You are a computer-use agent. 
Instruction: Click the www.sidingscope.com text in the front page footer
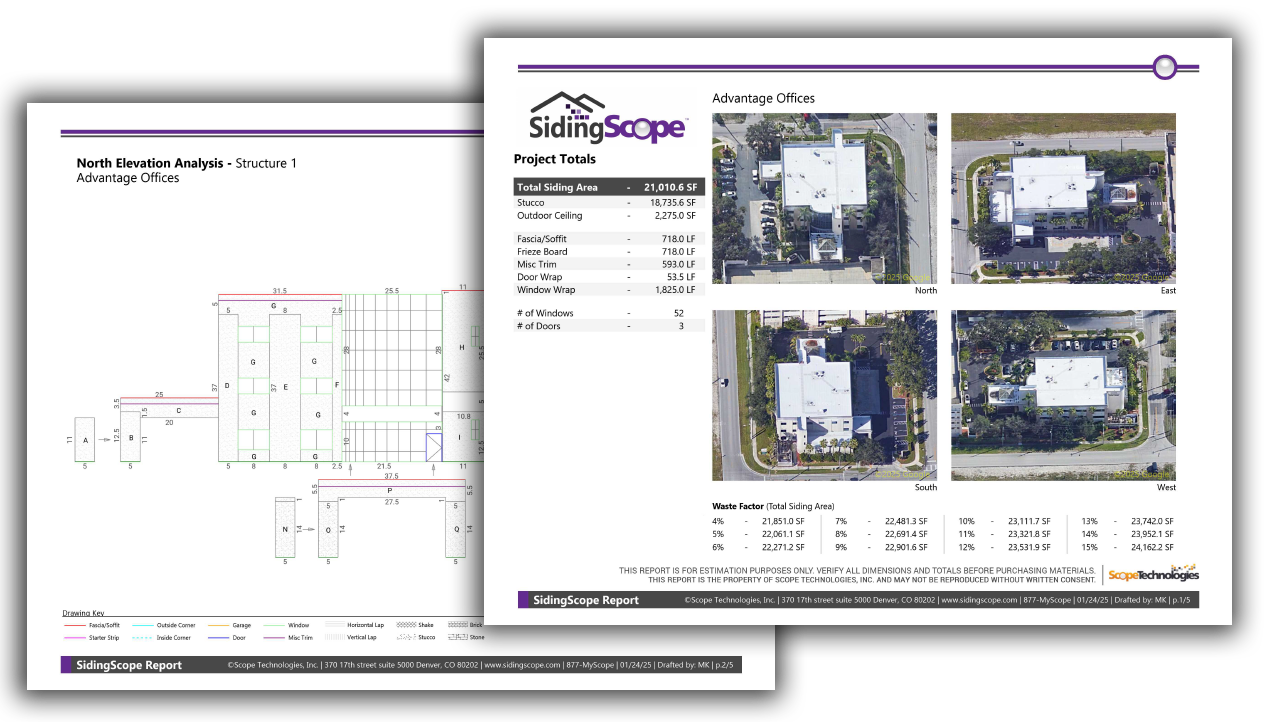click(x=978, y=600)
